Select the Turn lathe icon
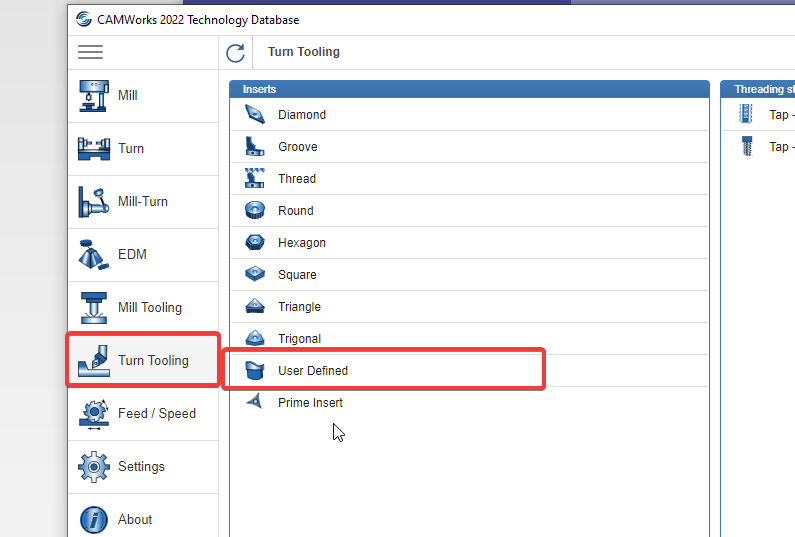795x537 pixels. (x=94, y=149)
